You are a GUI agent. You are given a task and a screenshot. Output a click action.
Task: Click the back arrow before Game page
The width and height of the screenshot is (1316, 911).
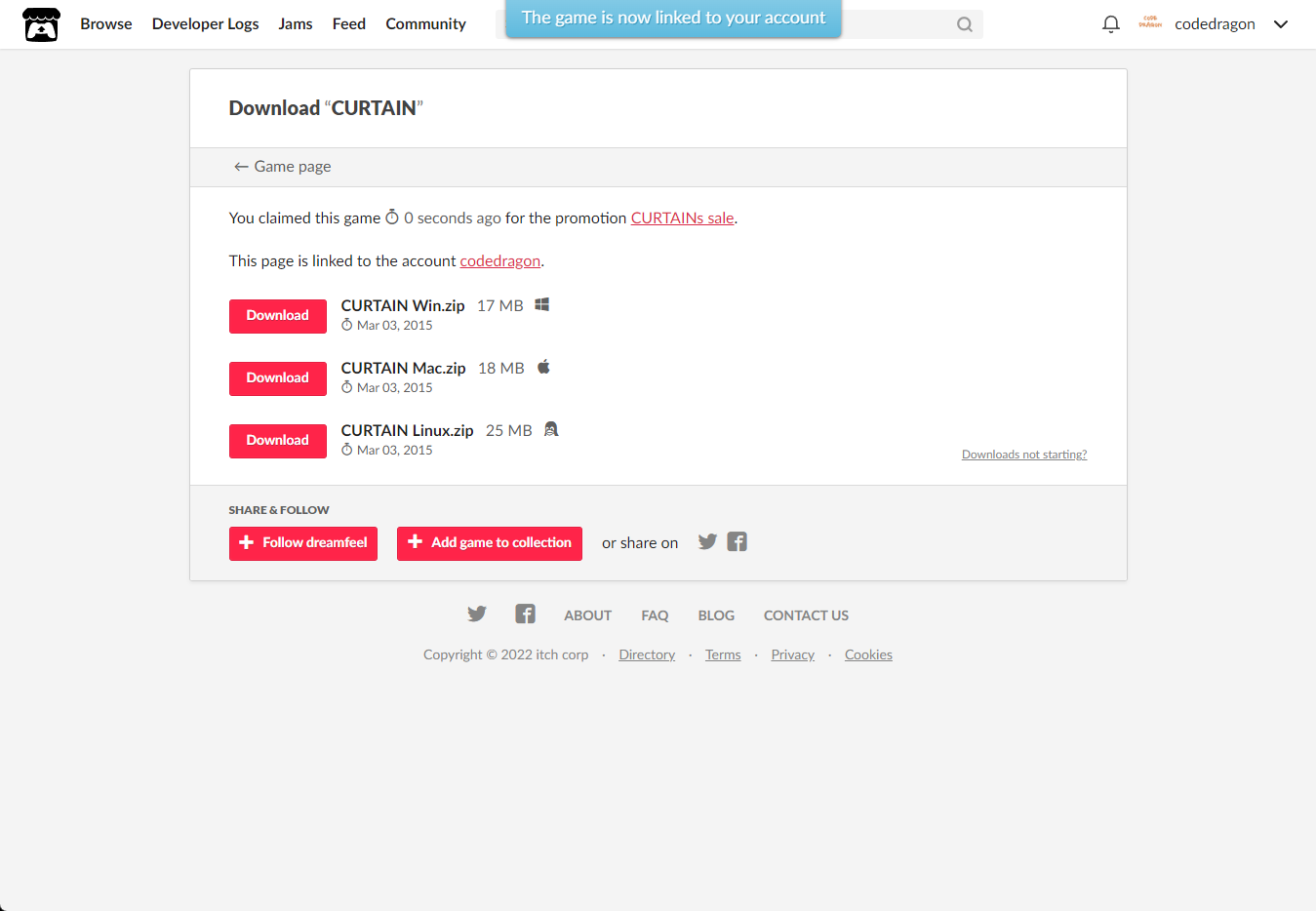[241, 168]
